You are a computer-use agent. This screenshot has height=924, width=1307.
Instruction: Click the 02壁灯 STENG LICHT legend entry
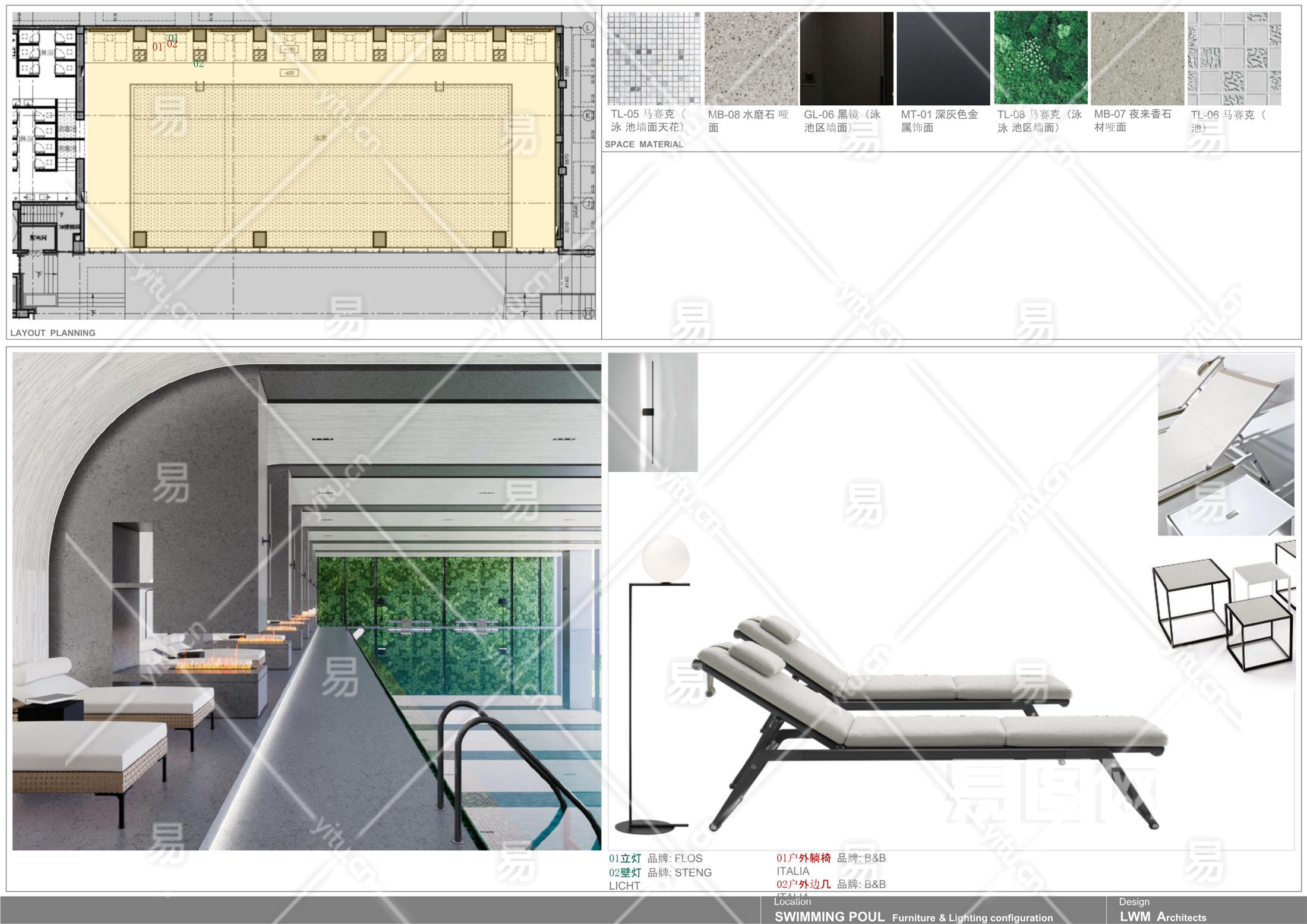[659, 872]
